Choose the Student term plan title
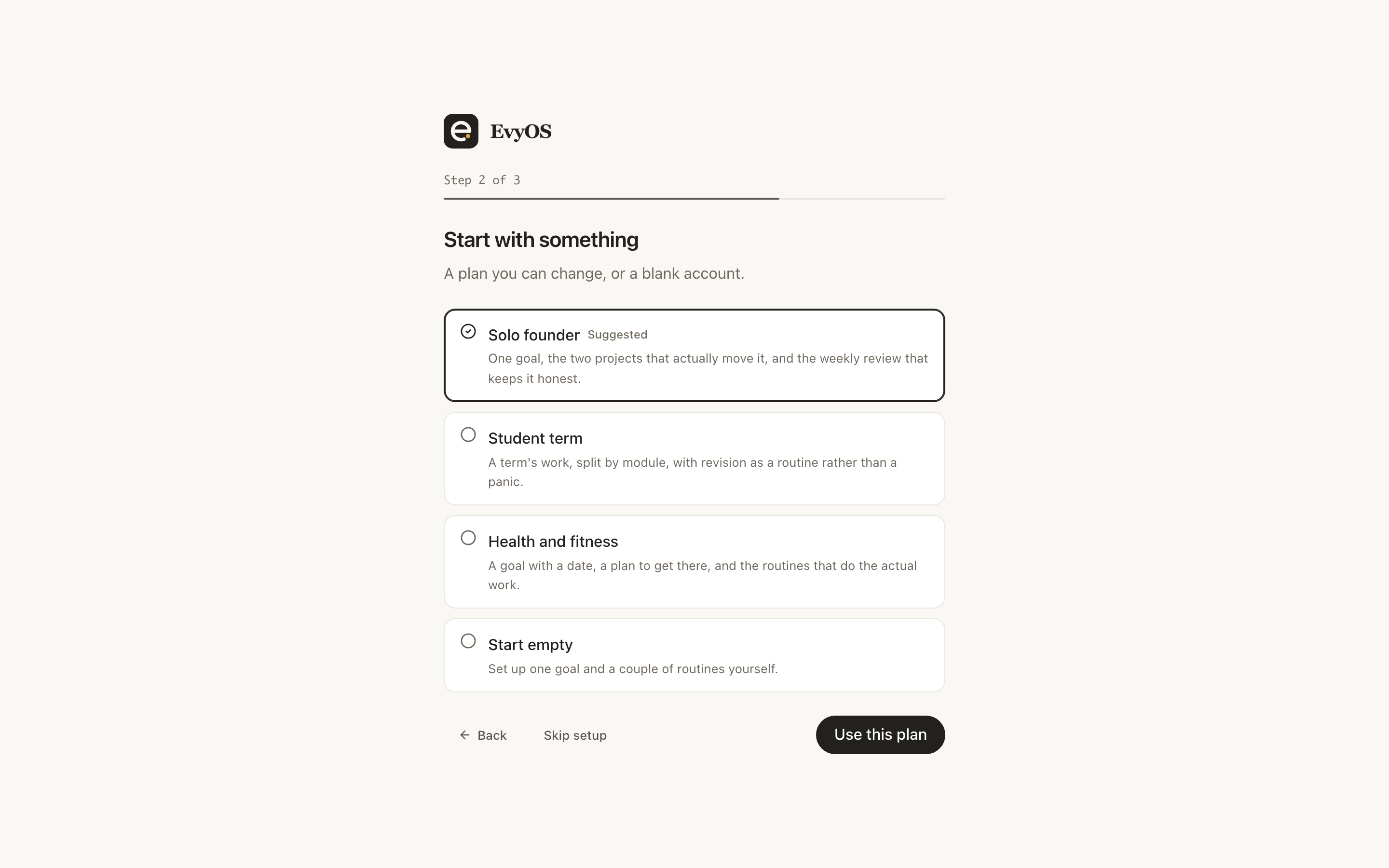1389x868 pixels. [x=535, y=438]
